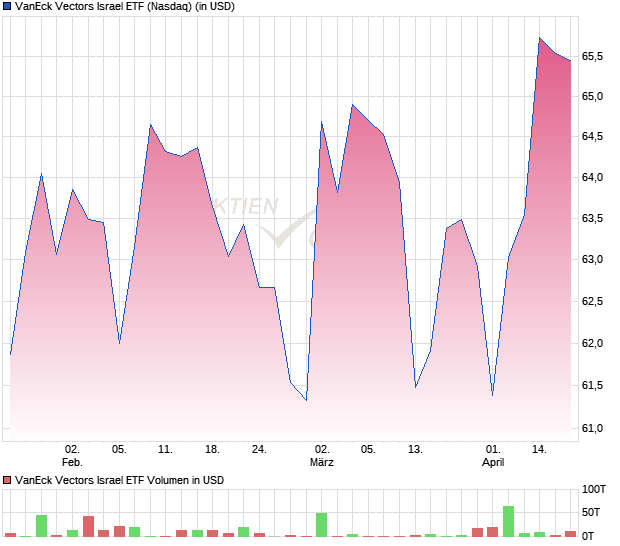Click the '50T' volume axis label
Screen dimensions: 620x546
coord(591,512)
